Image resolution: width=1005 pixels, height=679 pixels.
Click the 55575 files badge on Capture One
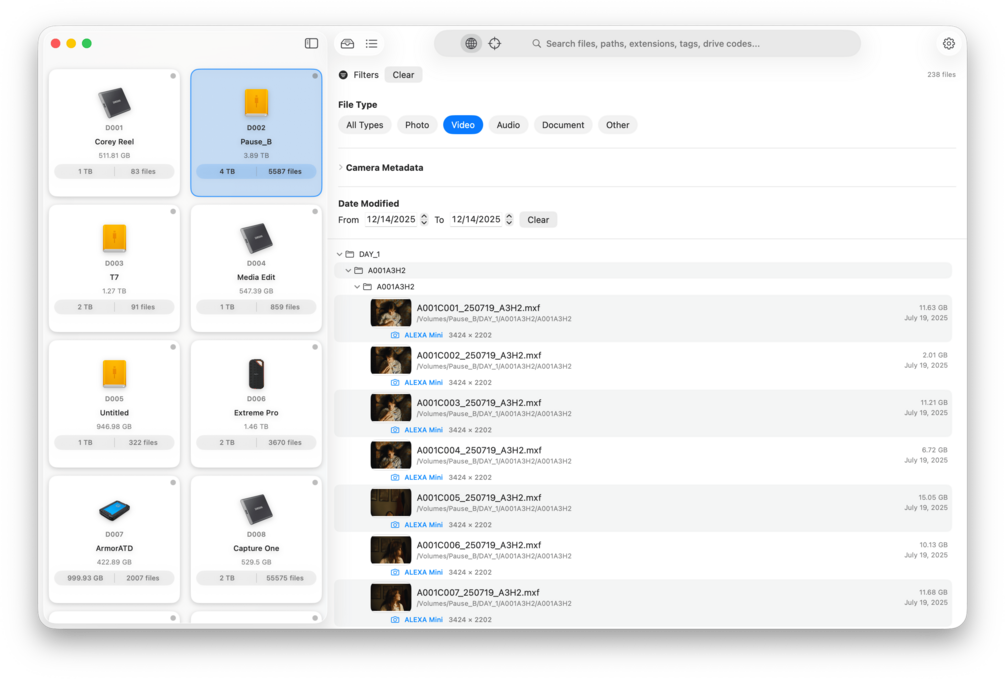tap(285, 578)
